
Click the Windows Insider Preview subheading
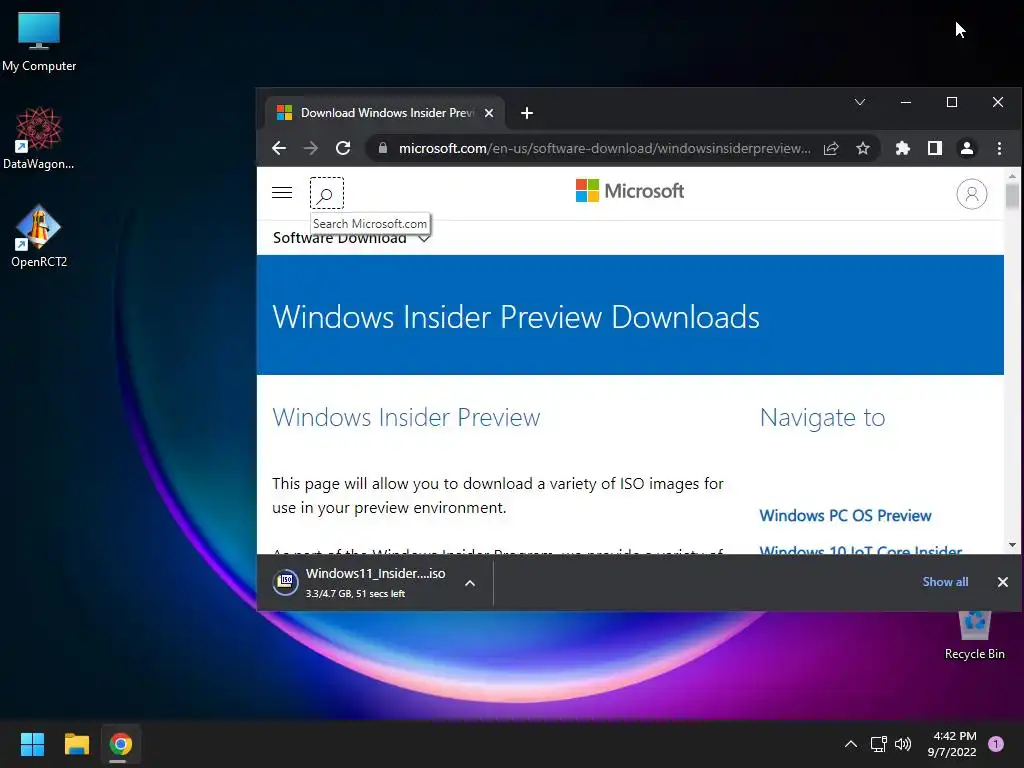406,417
